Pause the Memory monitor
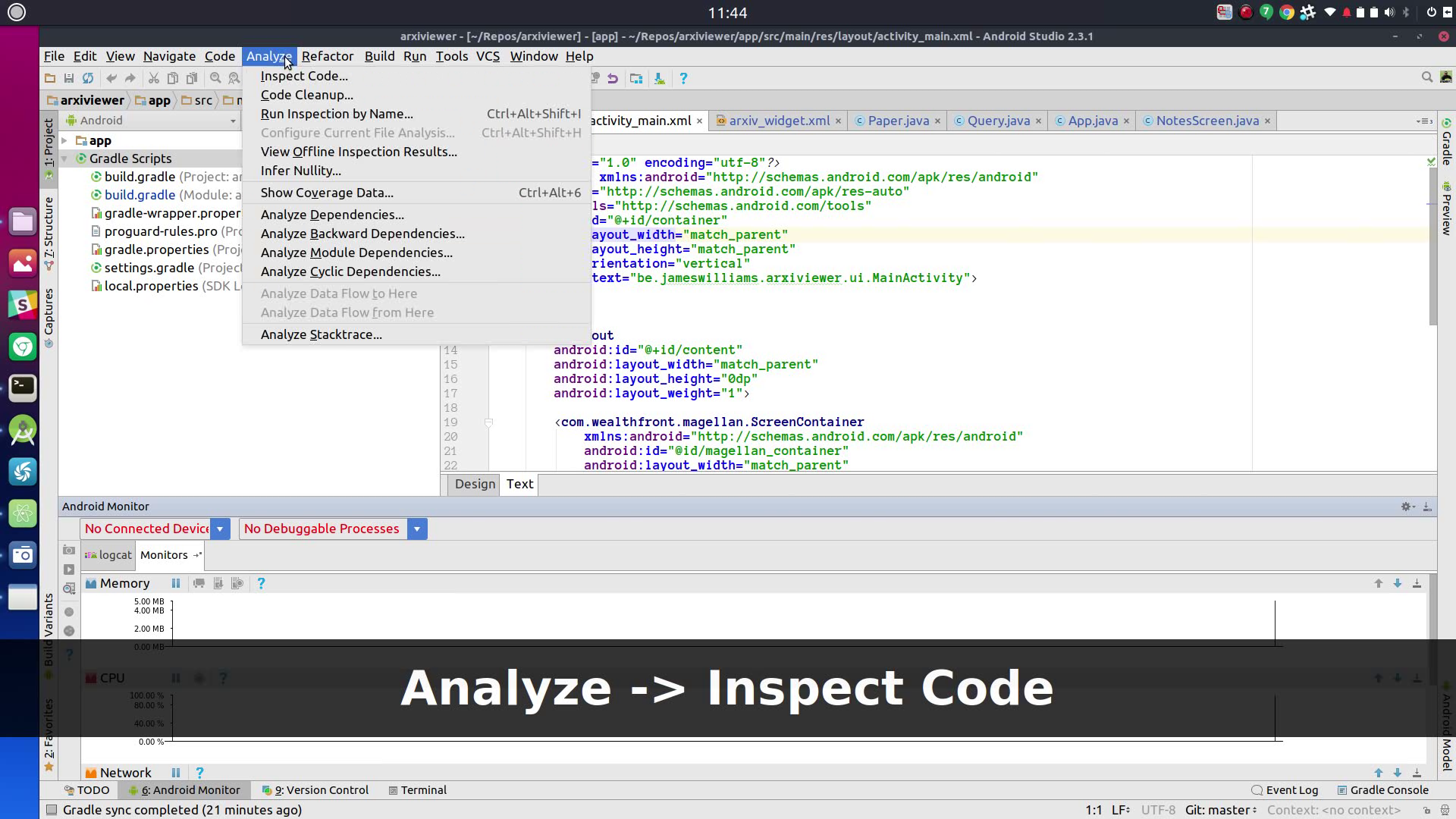Screen dimensions: 1456x819 pos(176,583)
